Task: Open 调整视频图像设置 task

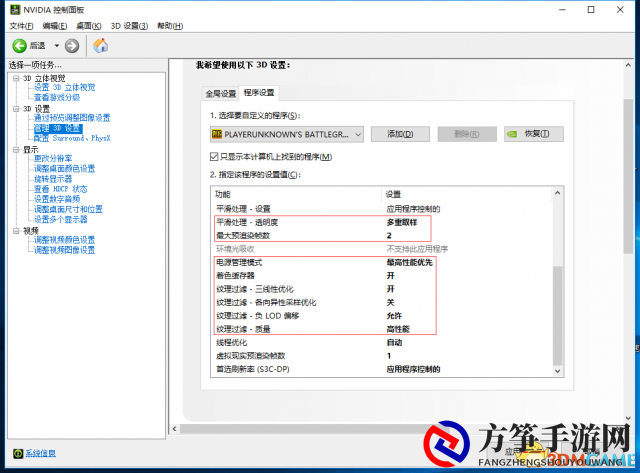Action: coord(64,250)
